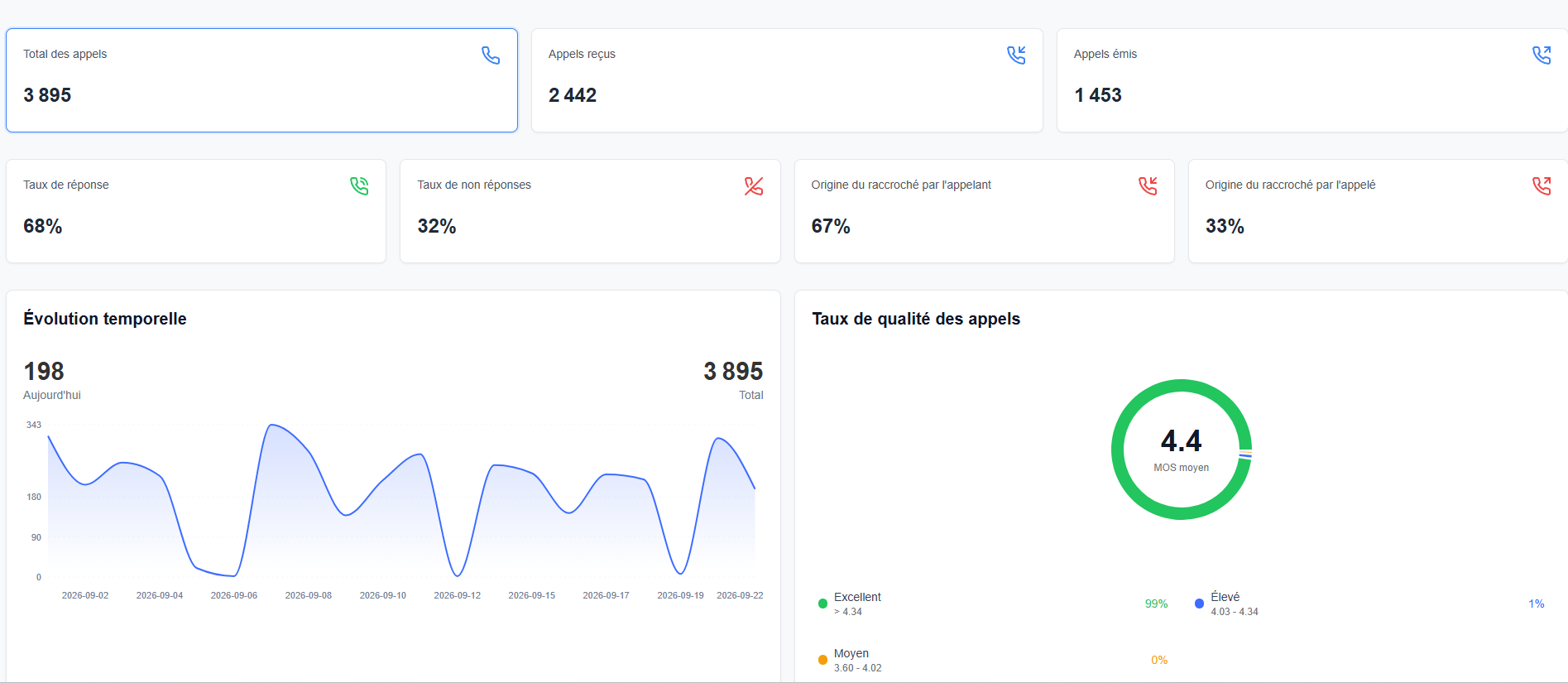Click the 2026-09-06 axis date label

234,595
